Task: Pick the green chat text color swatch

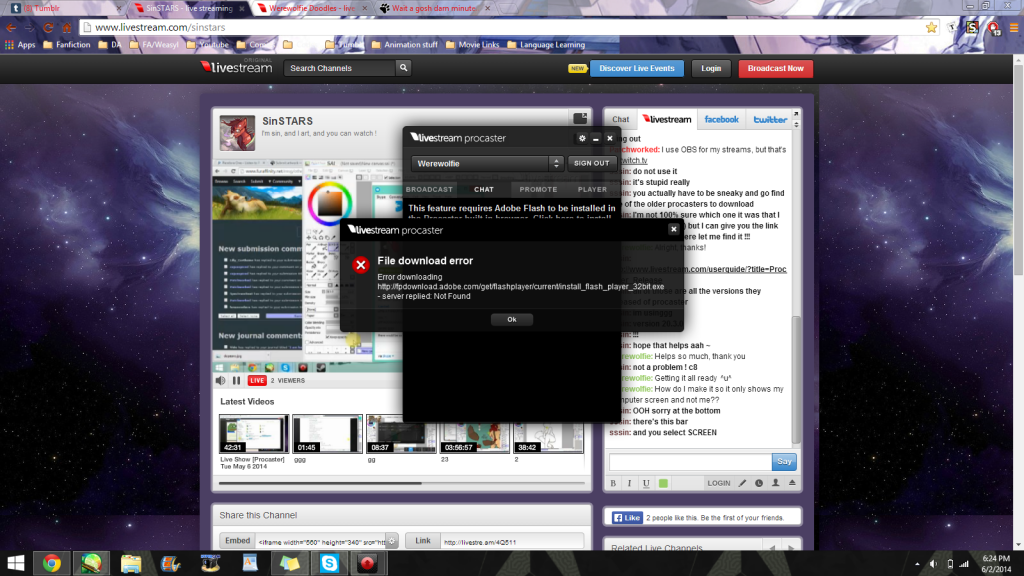Action: click(663, 483)
